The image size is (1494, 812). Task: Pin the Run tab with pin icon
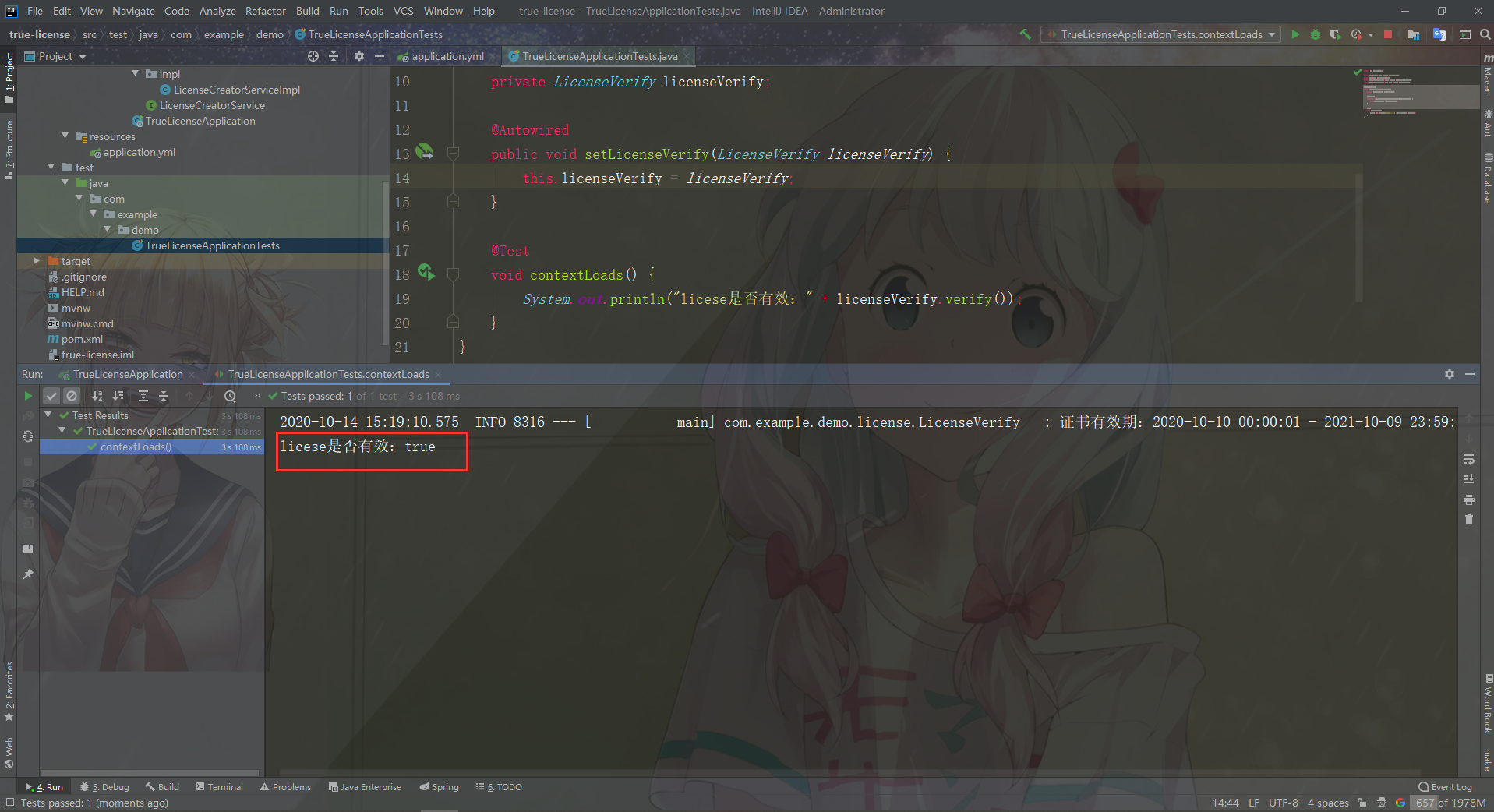tap(28, 574)
